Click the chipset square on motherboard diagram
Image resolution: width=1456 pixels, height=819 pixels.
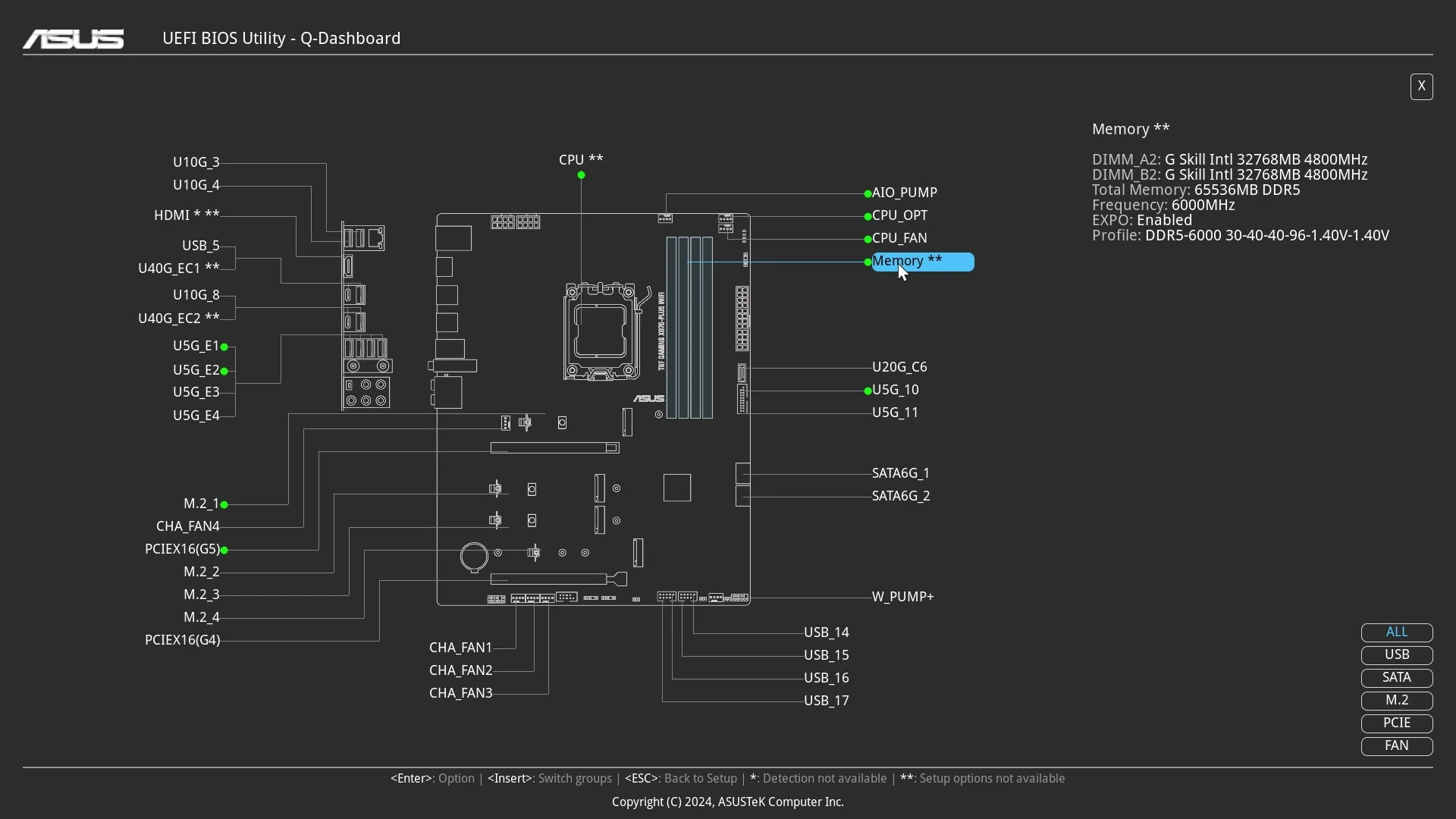click(x=677, y=488)
